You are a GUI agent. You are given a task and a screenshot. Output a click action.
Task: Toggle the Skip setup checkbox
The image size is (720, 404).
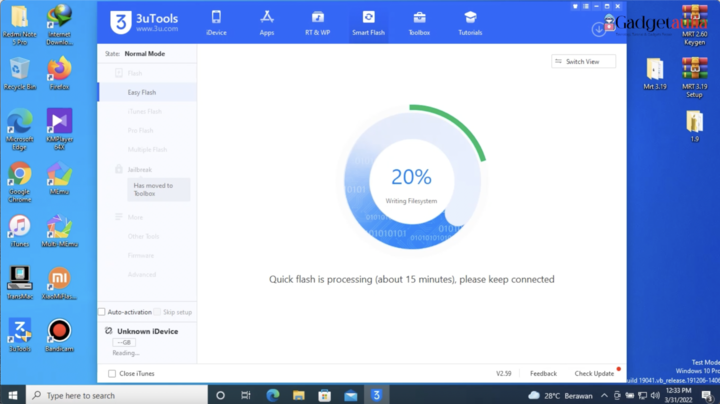pos(157,312)
